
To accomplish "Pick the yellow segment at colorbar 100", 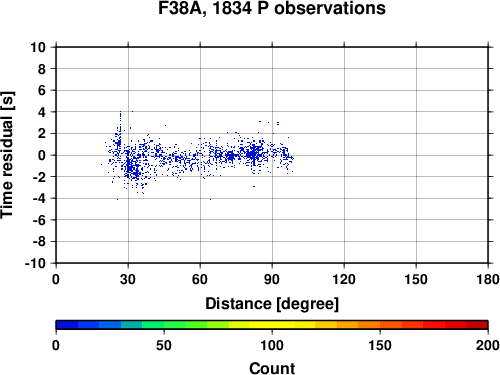I will click(272, 325).
